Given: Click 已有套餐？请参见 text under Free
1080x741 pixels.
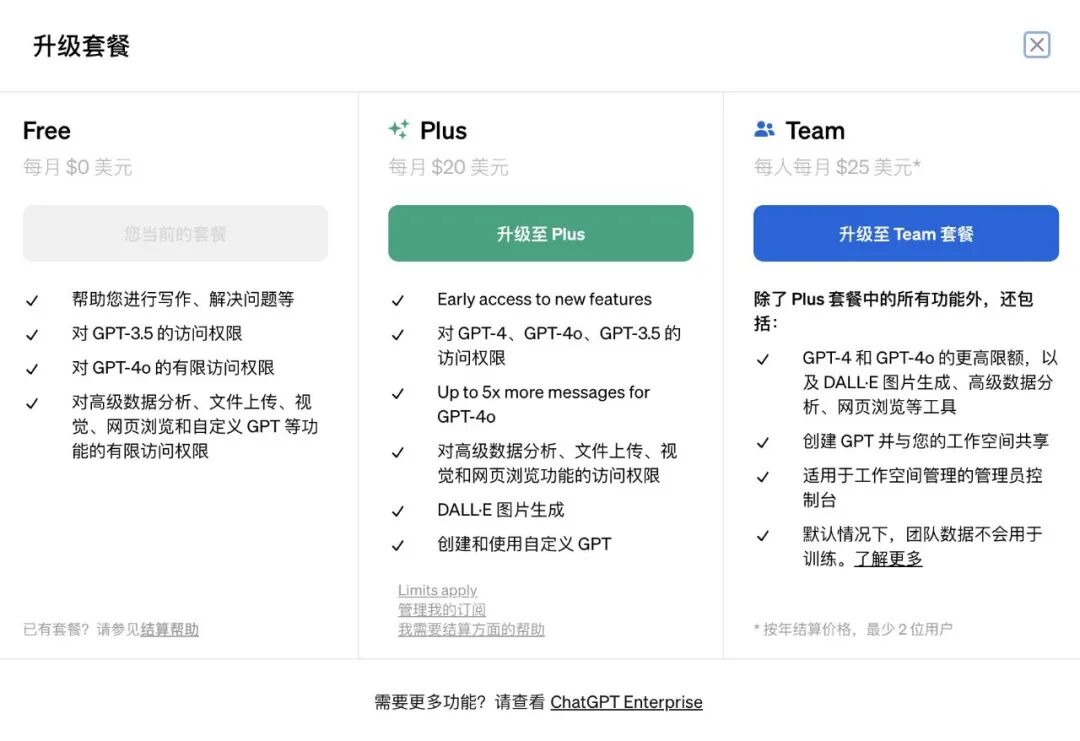Looking at the screenshot, I should (81, 629).
